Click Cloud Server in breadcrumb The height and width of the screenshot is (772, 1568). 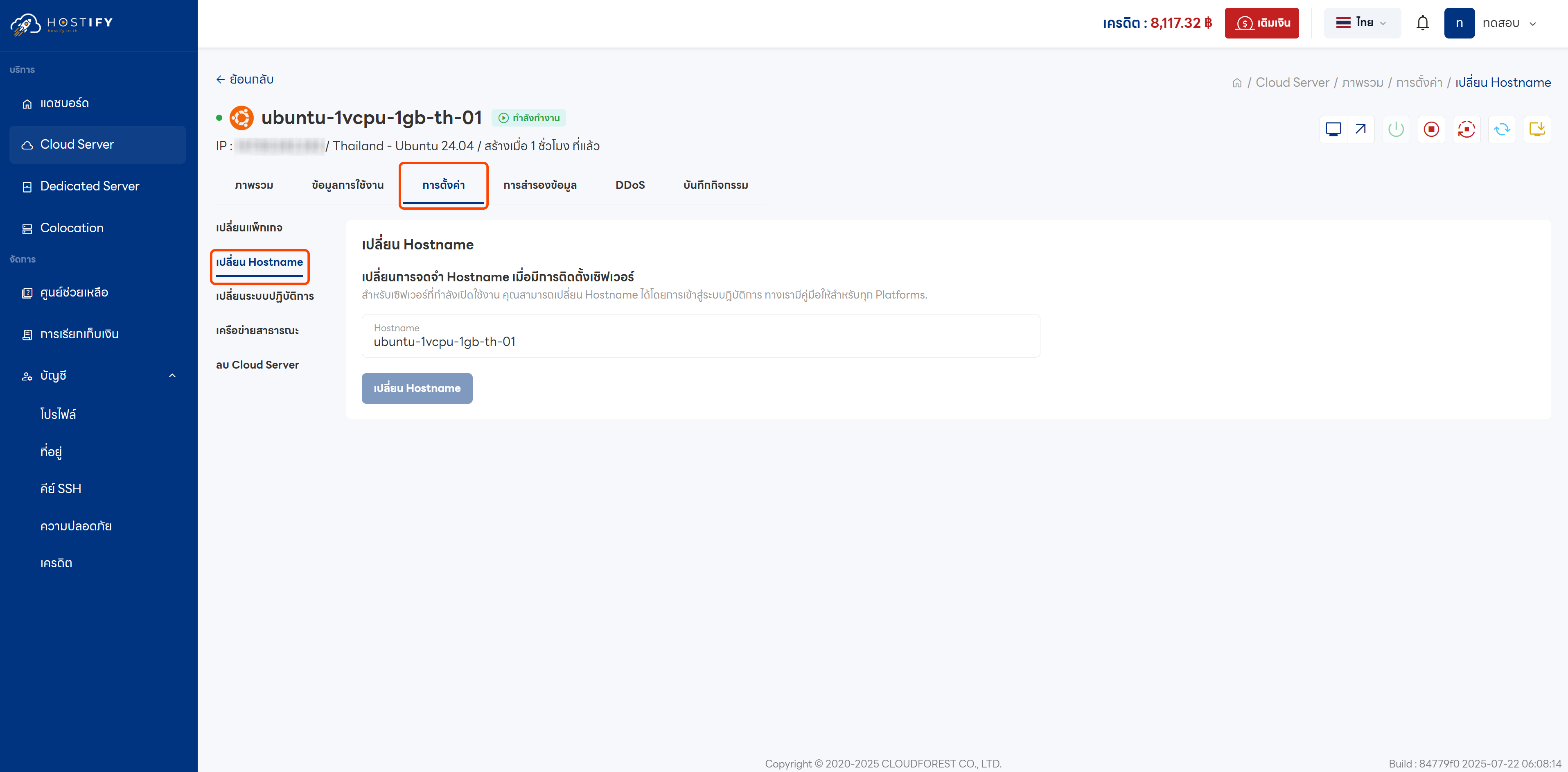click(1292, 83)
